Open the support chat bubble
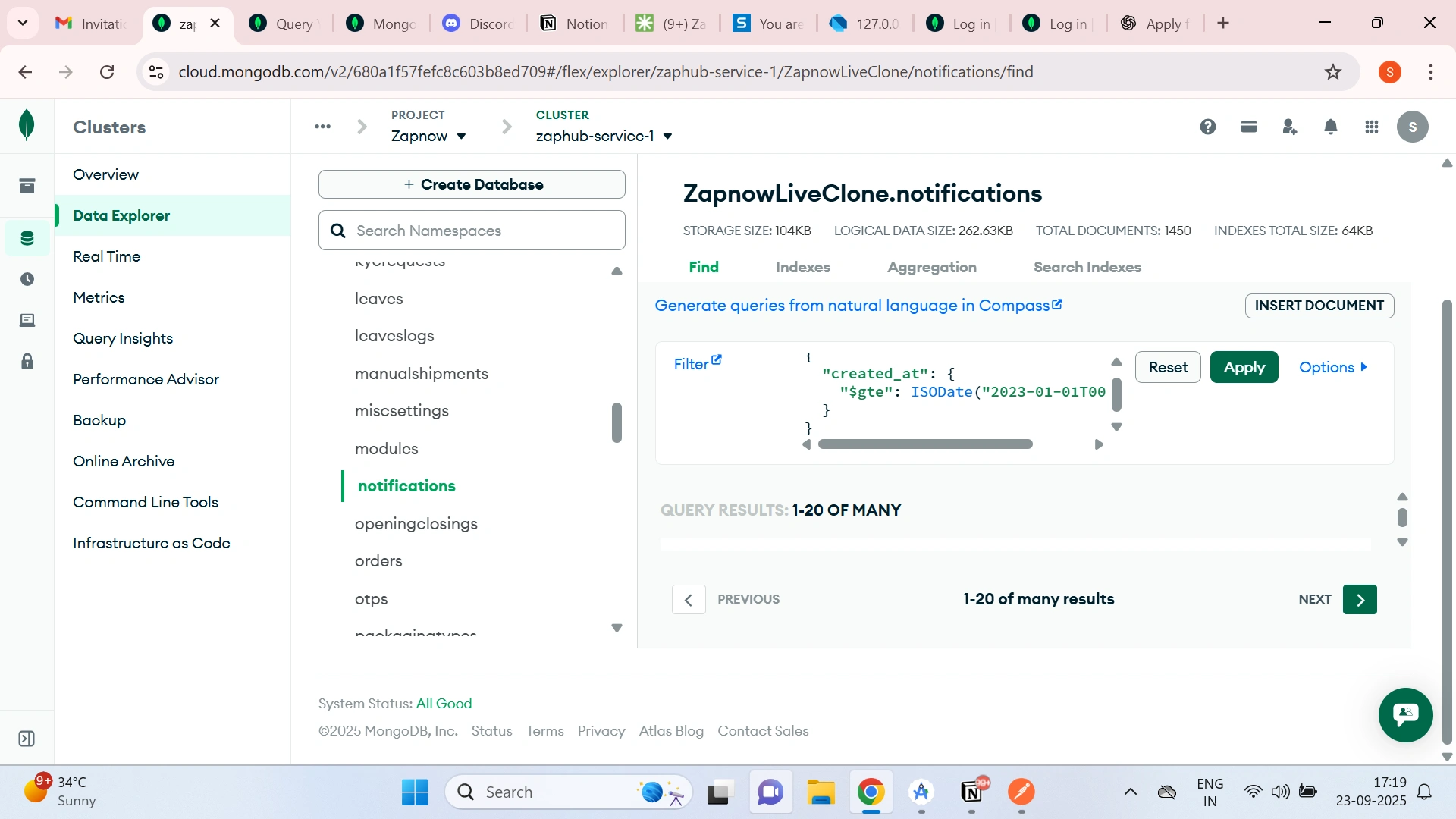 click(x=1406, y=714)
